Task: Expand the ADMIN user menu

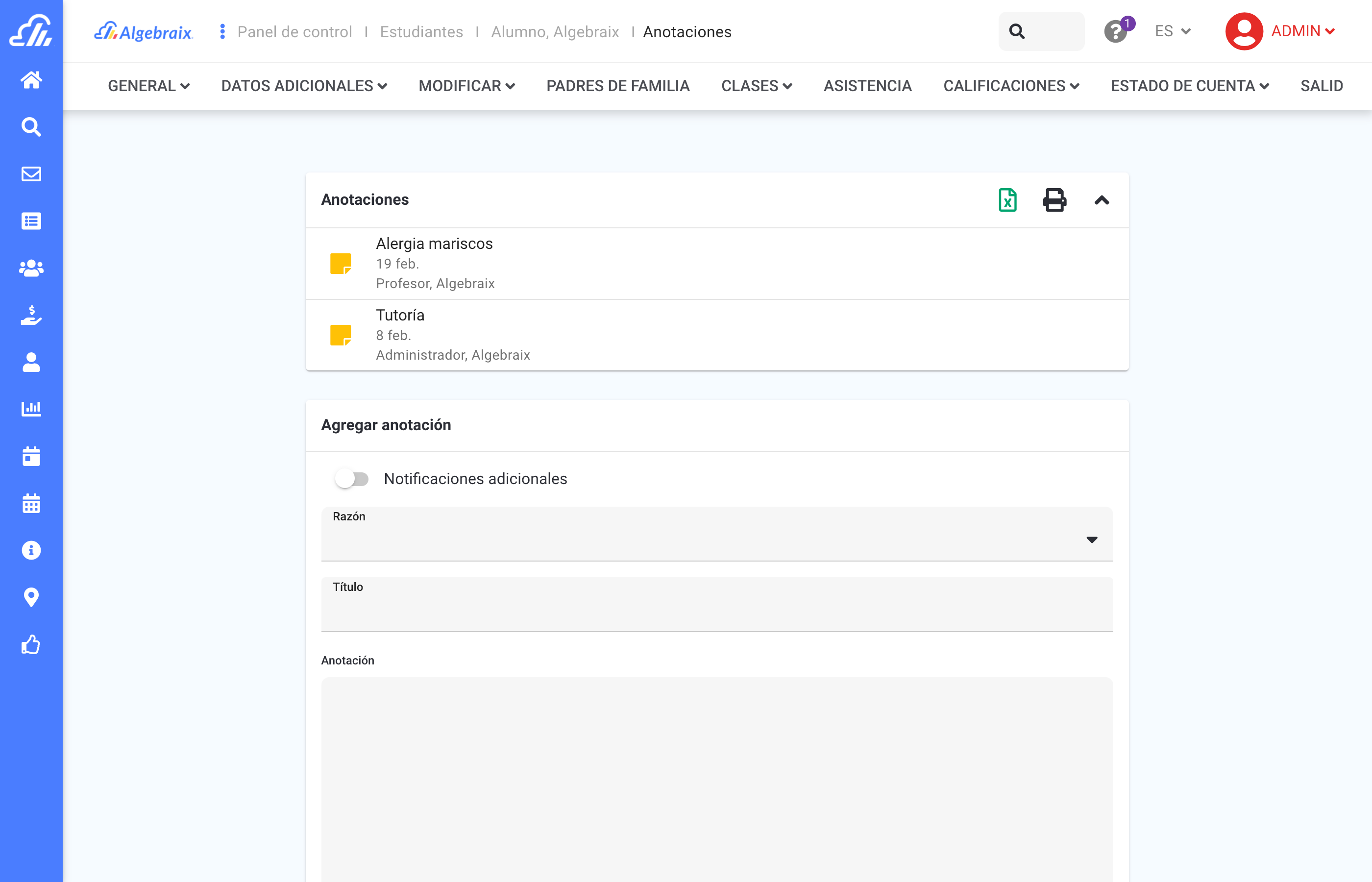Action: coord(1302,31)
